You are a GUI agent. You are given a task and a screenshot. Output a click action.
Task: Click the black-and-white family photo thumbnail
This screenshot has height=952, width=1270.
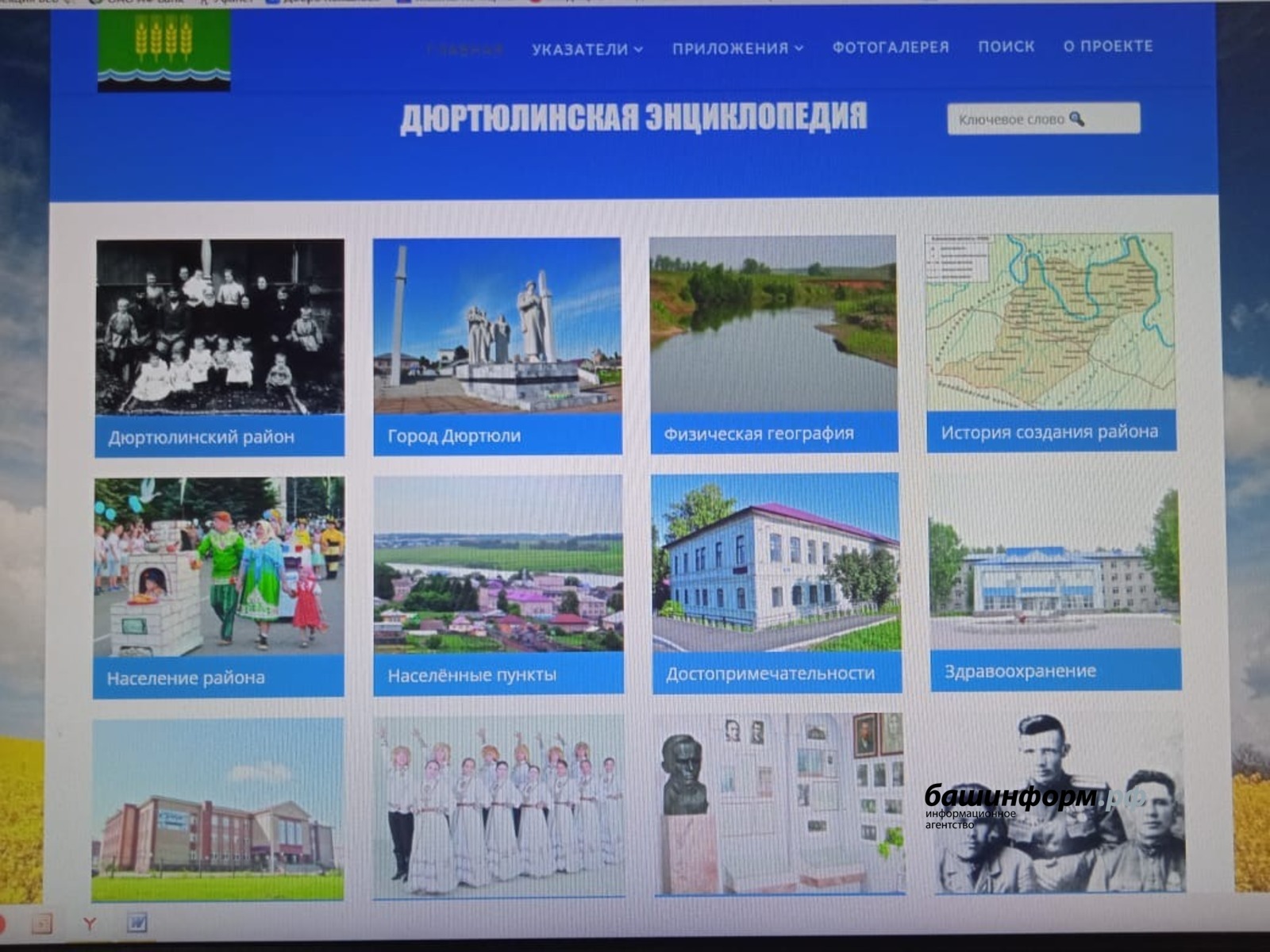(220, 327)
